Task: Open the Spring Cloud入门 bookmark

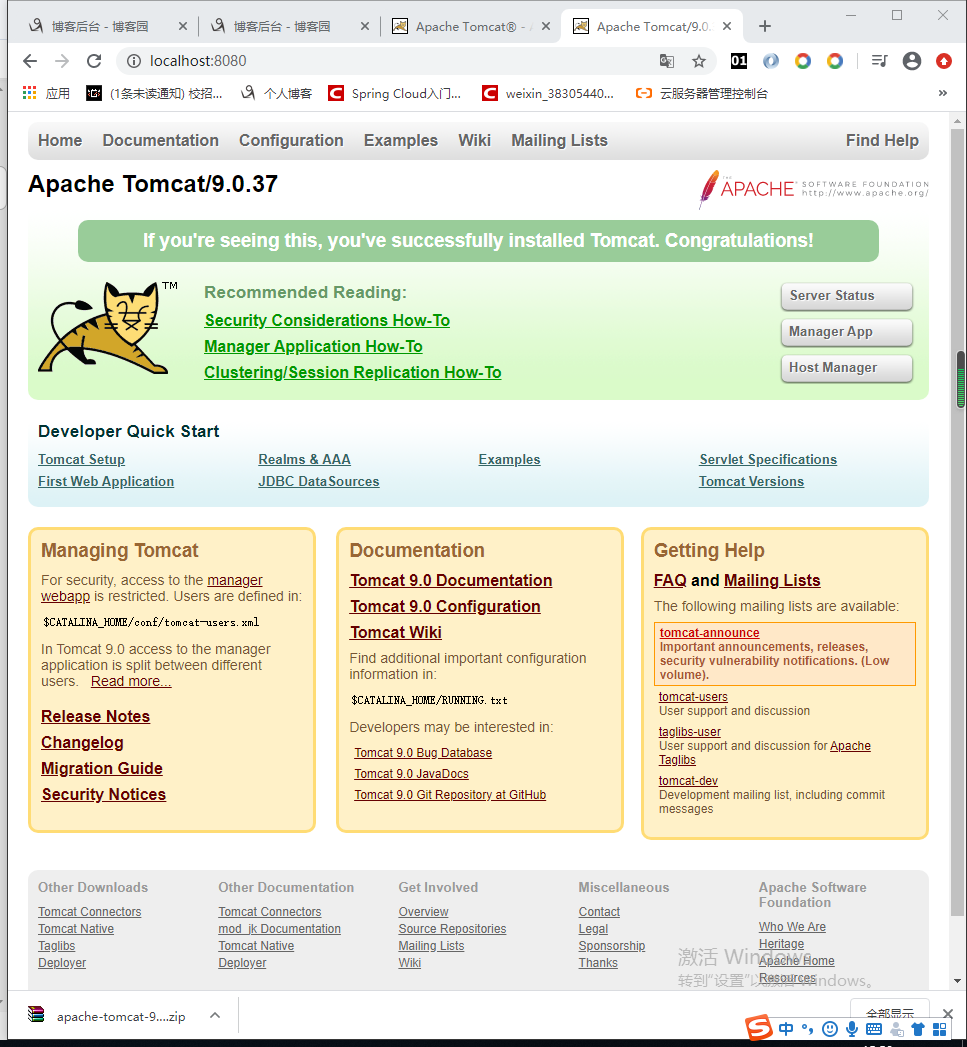Action: pyautogui.click(x=395, y=93)
